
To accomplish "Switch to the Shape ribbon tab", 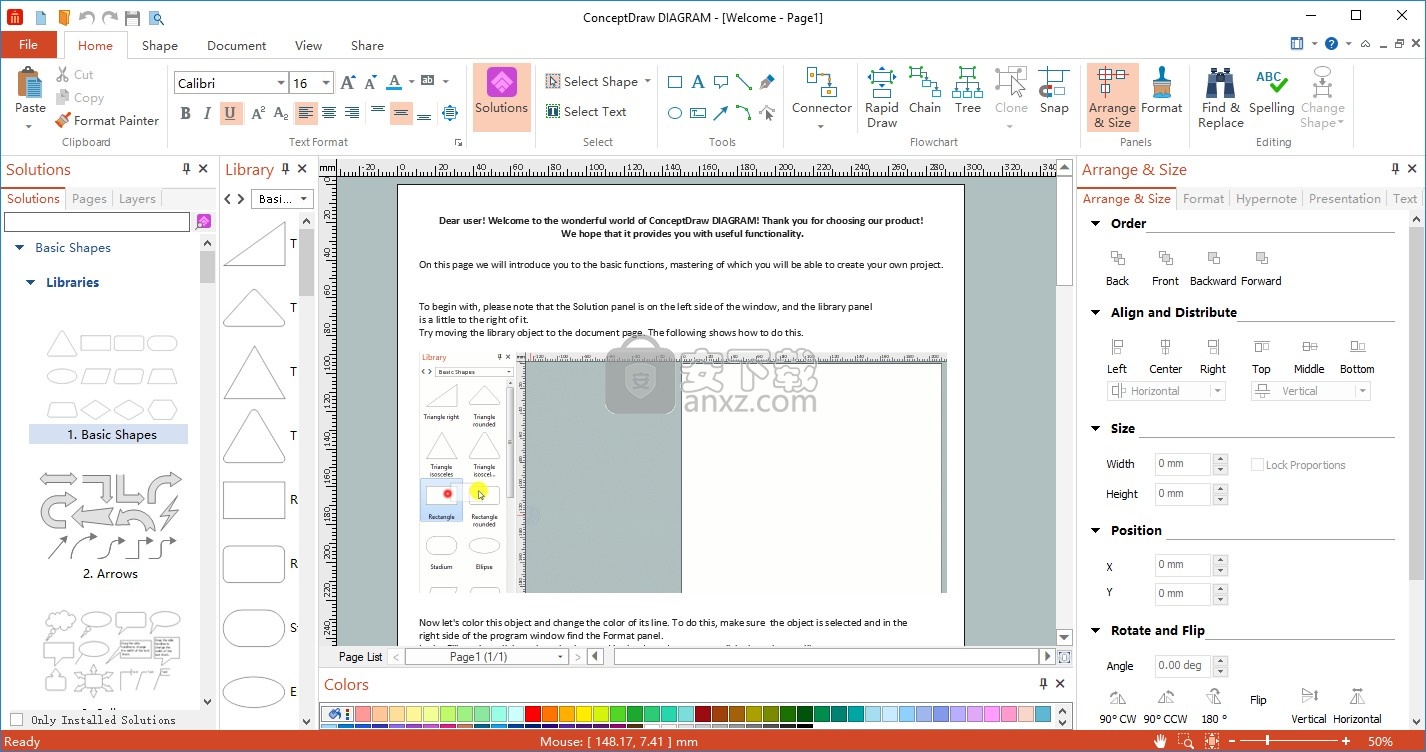I will click(159, 45).
